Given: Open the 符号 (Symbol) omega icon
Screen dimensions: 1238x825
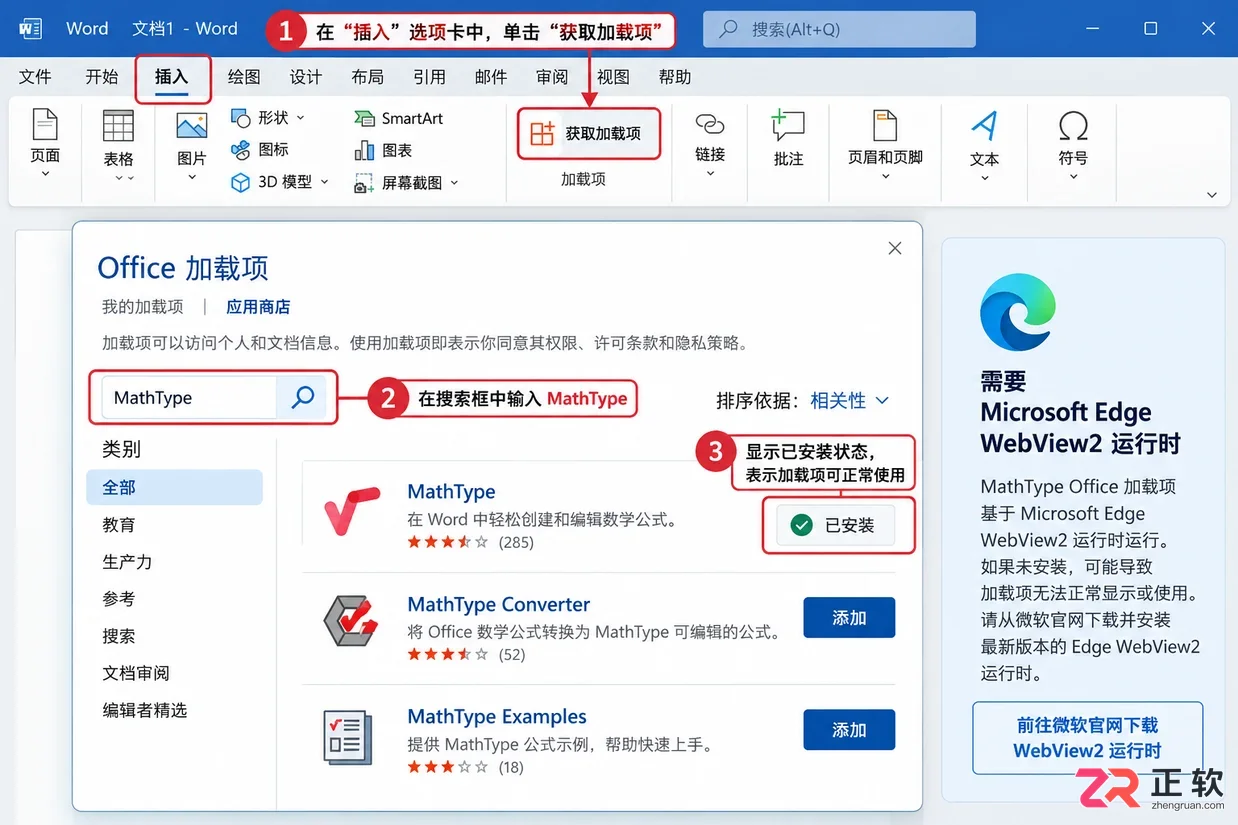Looking at the screenshot, I should tap(1073, 126).
